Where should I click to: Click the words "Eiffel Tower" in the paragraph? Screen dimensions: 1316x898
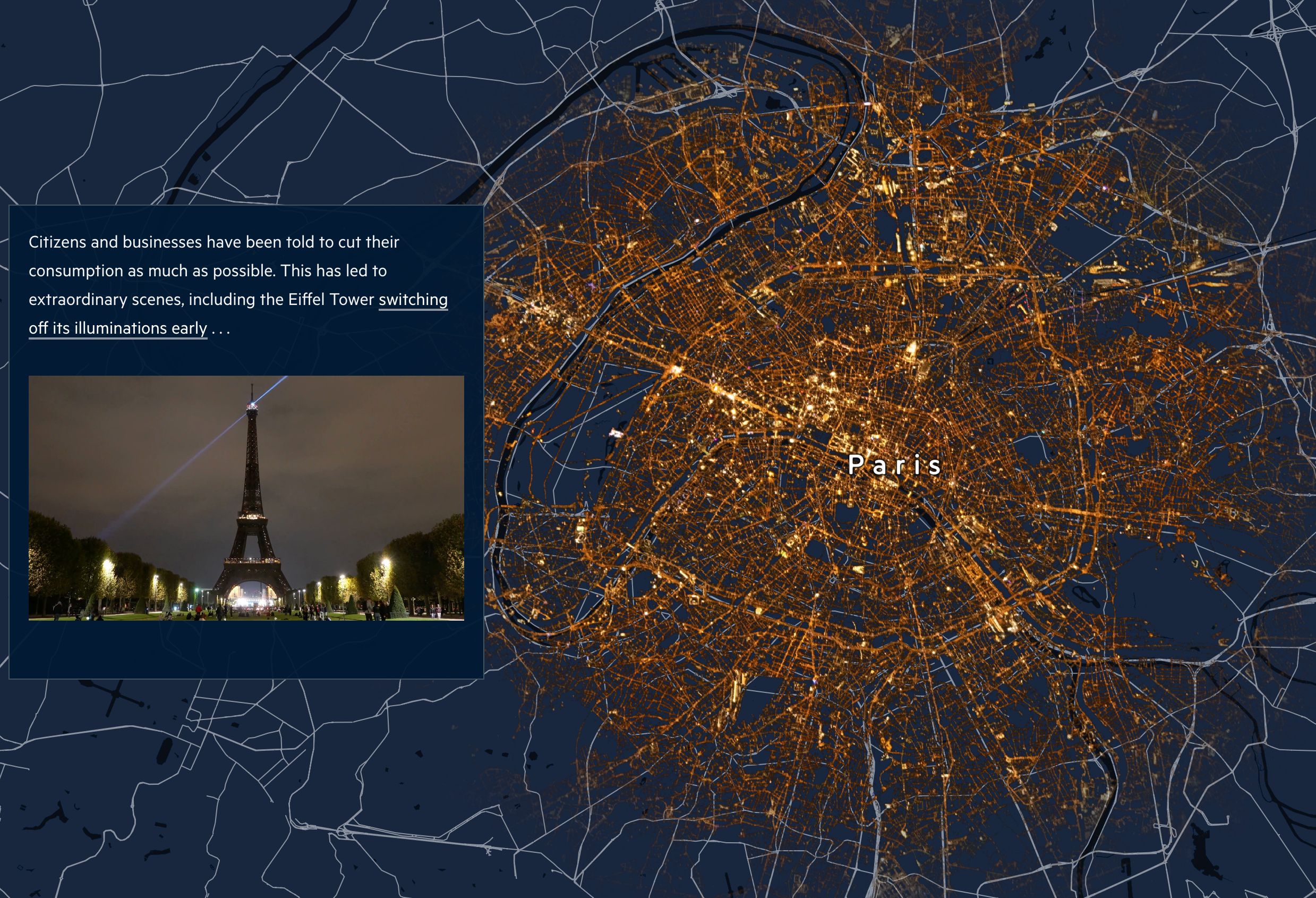point(331,299)
